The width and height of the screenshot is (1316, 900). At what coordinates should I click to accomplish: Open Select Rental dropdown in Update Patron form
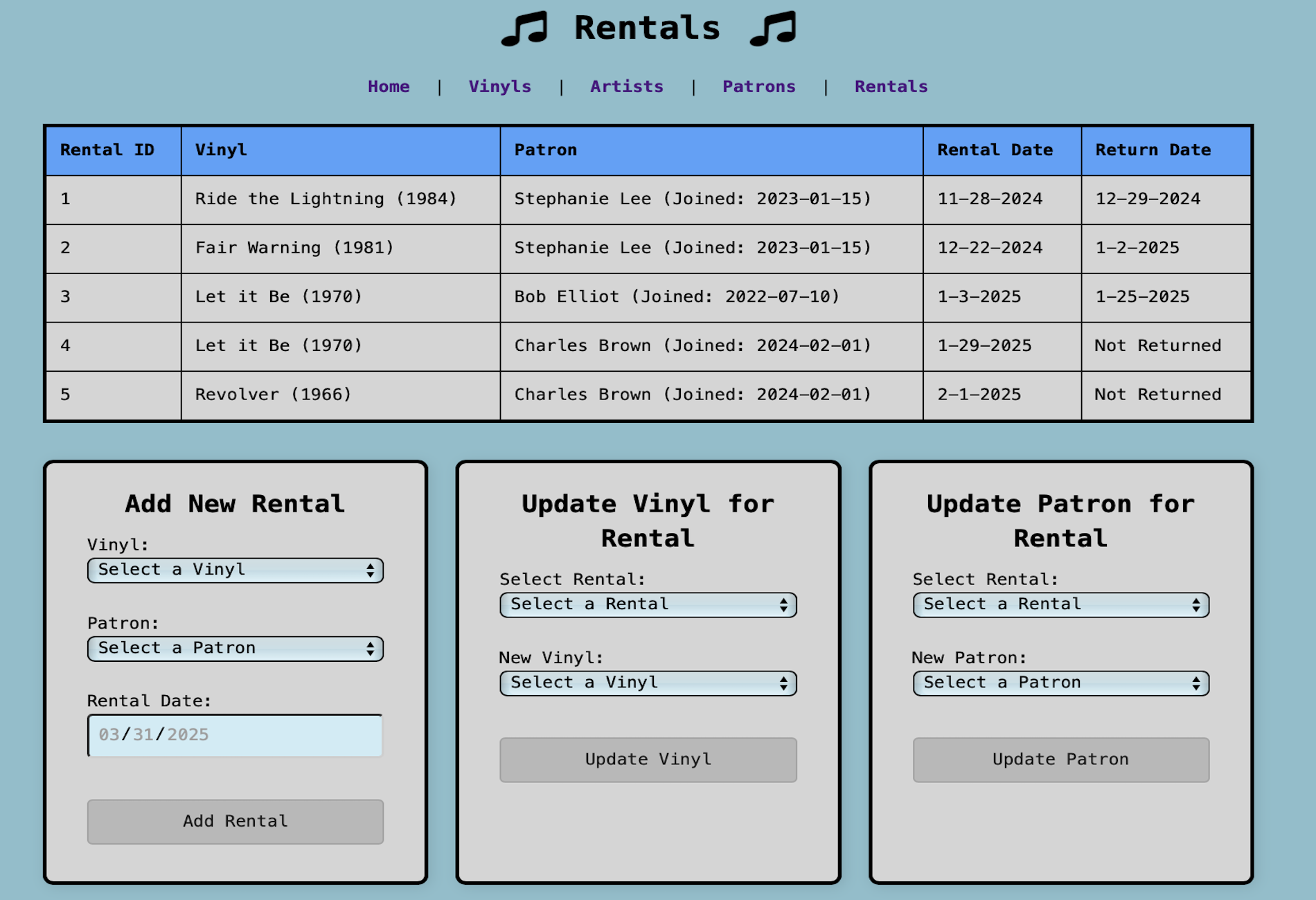pyautogui.click(x=1060, y=604)
